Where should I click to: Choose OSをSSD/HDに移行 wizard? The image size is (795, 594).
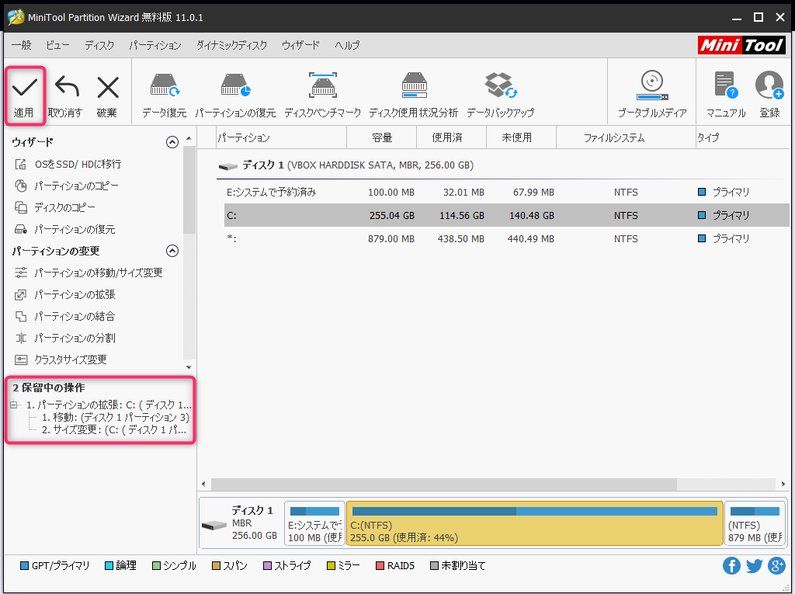coord(67,164)
